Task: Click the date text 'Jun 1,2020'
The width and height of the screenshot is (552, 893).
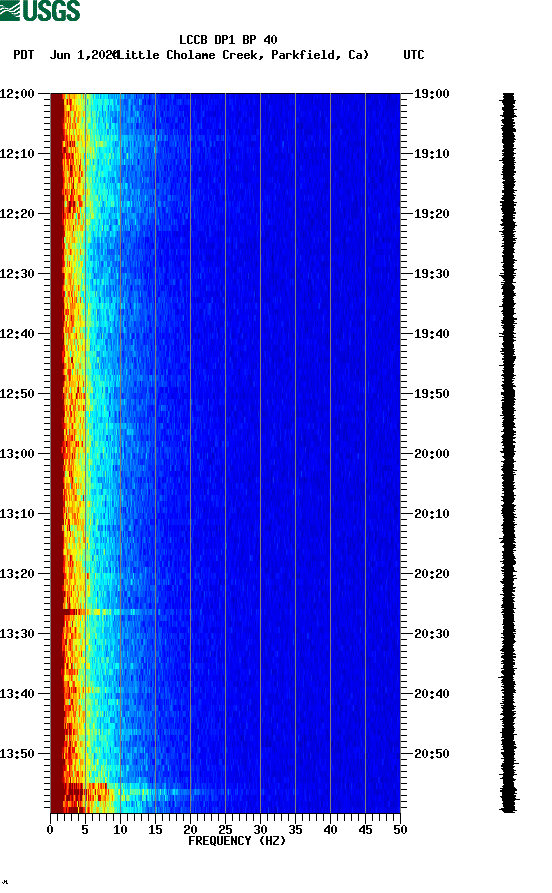Action: click(x=83, y=55)
